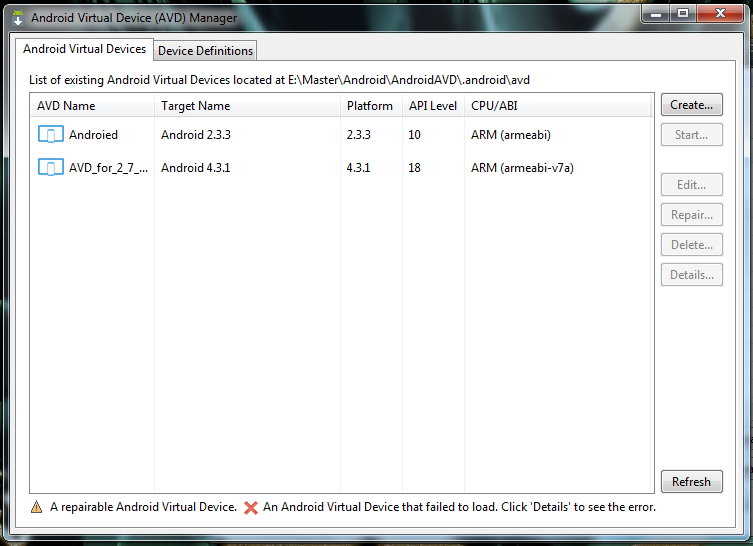This screenshot has height=546, width=753.
Task: Click the Details... button
Action: [x=692, y=275]
